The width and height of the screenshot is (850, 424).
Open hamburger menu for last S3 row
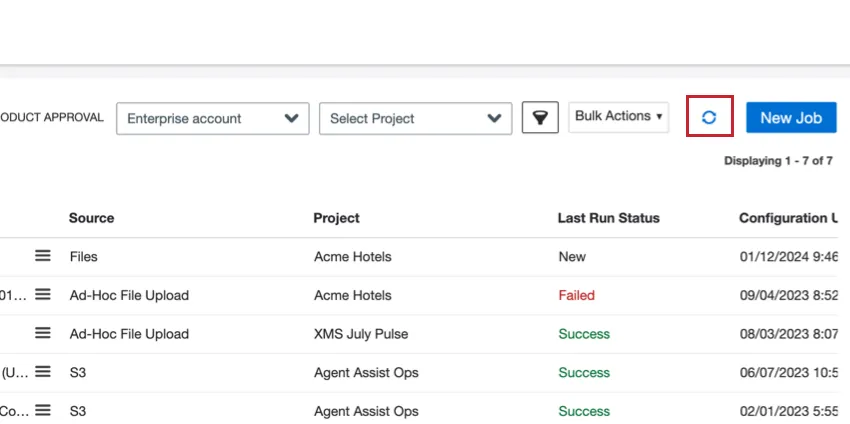click(43, 410)
